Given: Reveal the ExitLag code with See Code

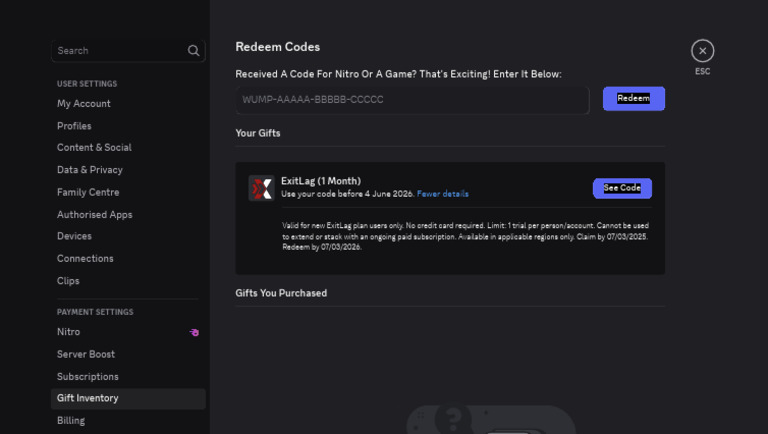Looking at the screenshot, I should tap(622, 188).
